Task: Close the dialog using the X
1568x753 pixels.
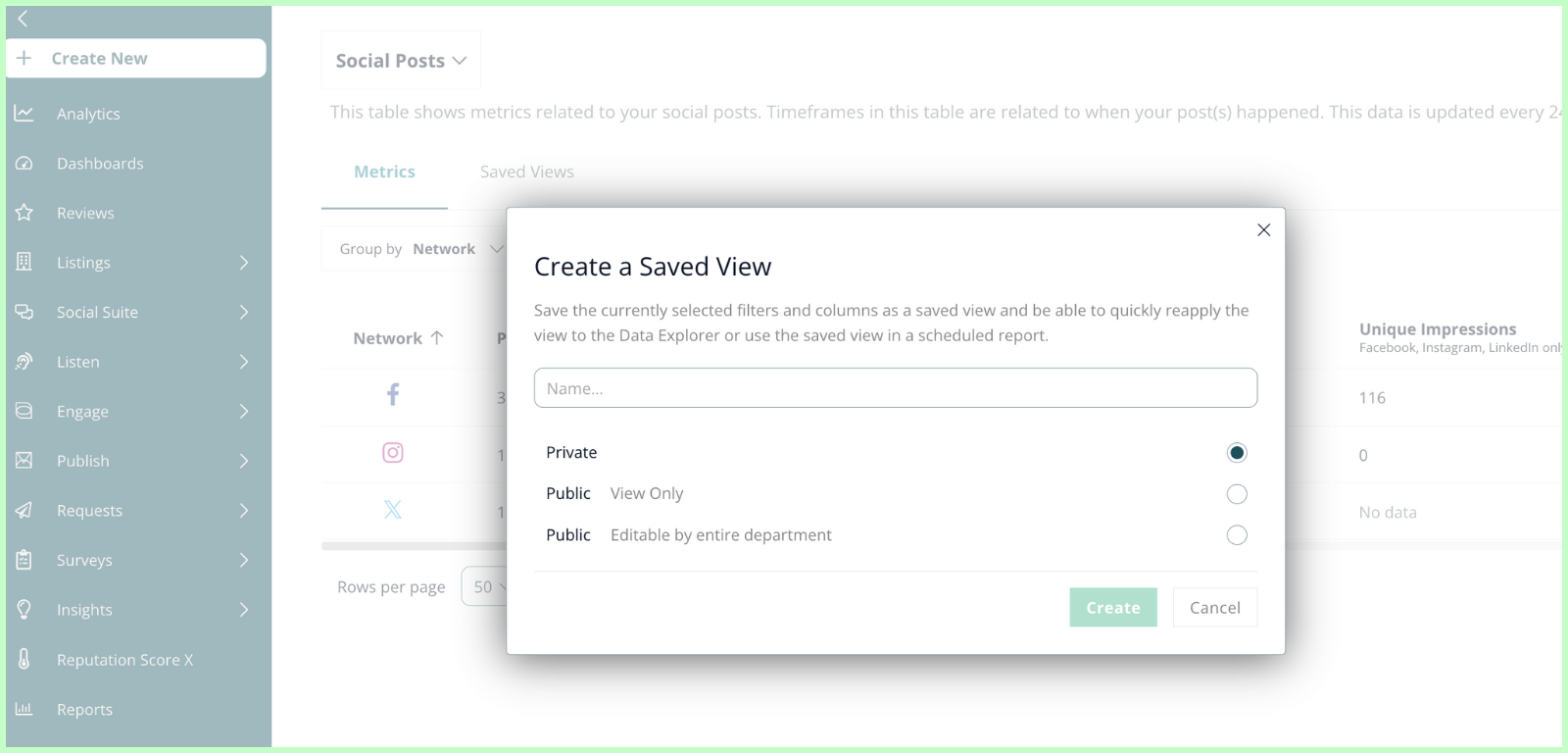Action: 1263,230
